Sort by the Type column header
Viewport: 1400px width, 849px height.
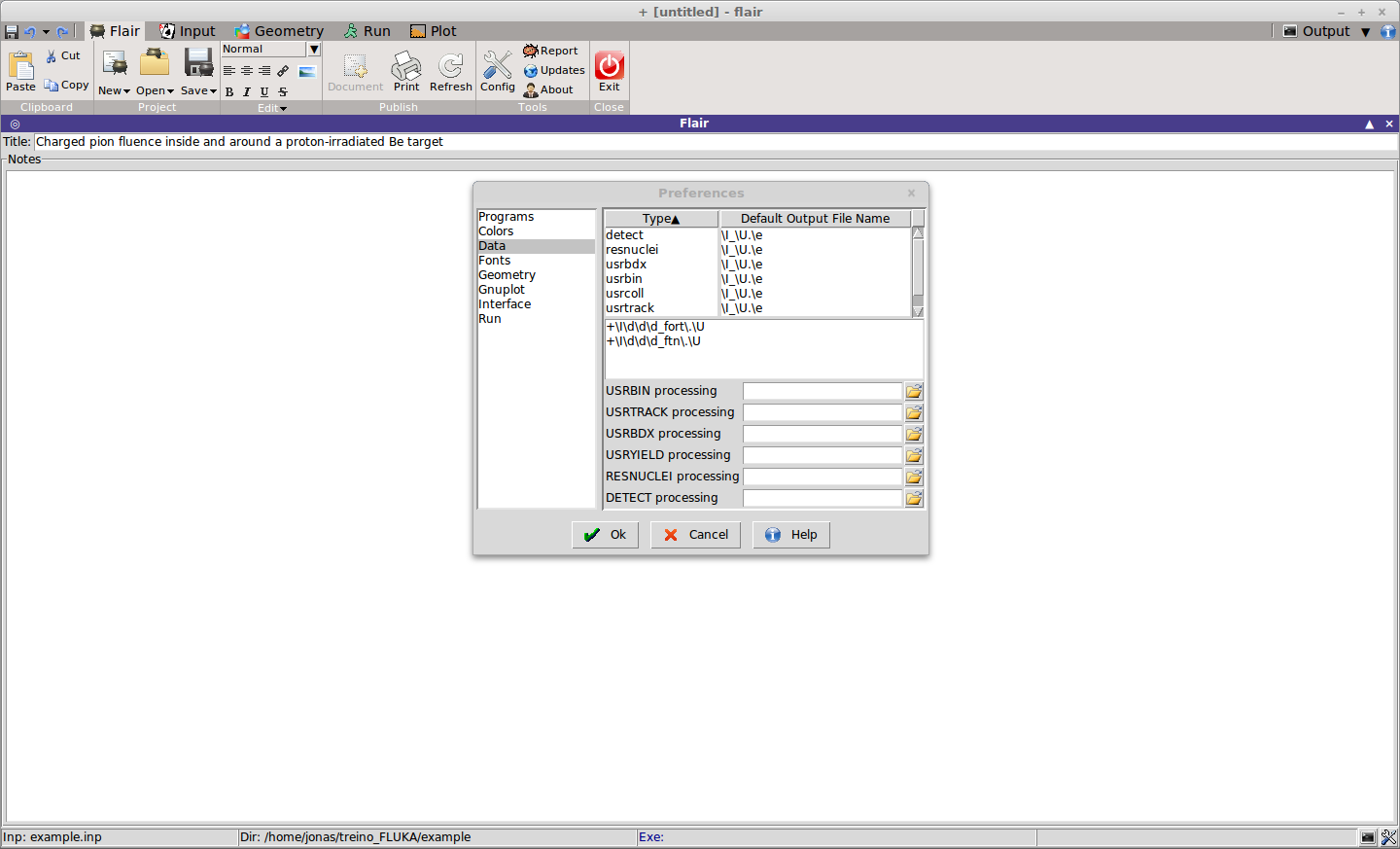pos(661,219)
